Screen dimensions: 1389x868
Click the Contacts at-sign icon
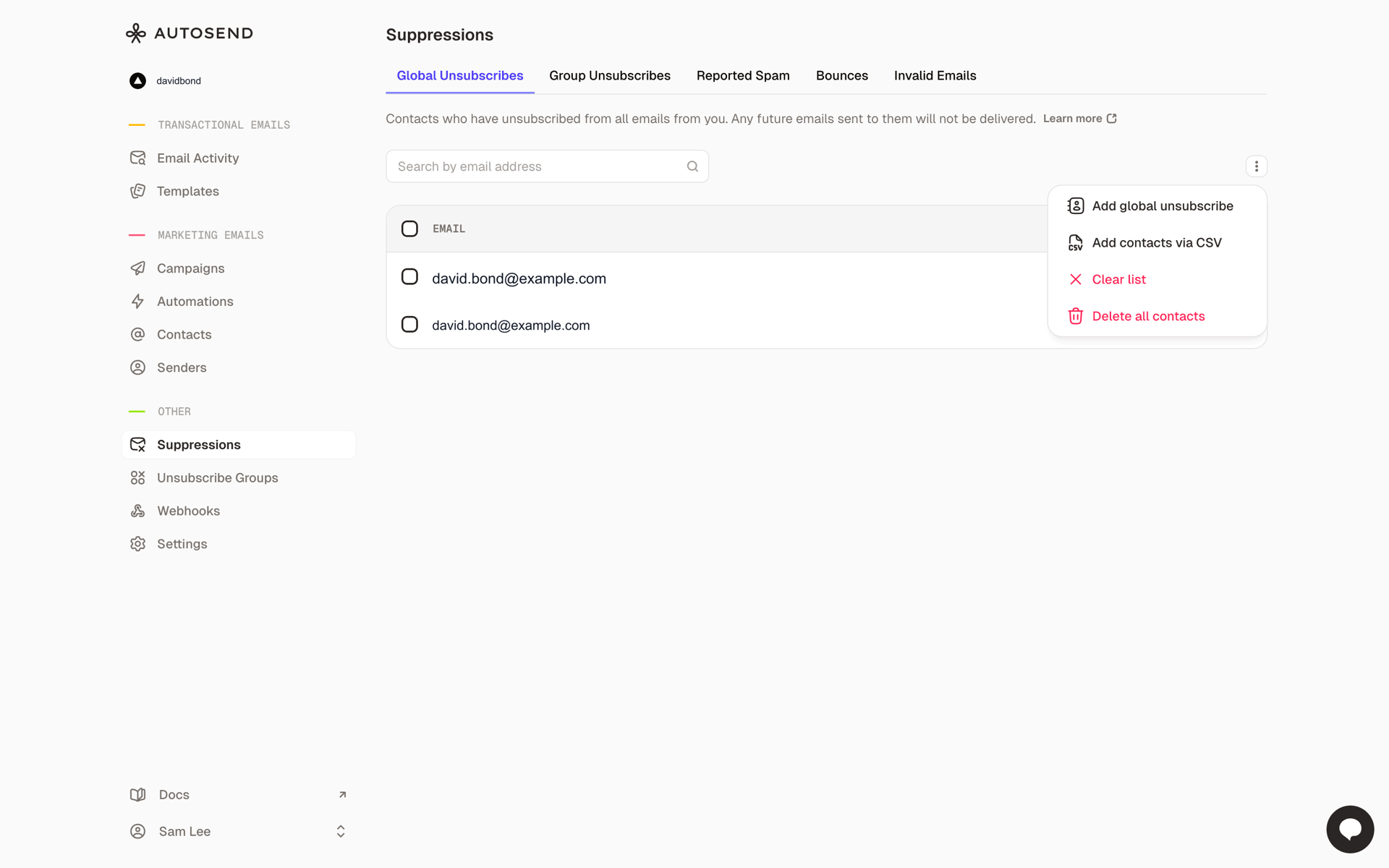pos(137,334)
